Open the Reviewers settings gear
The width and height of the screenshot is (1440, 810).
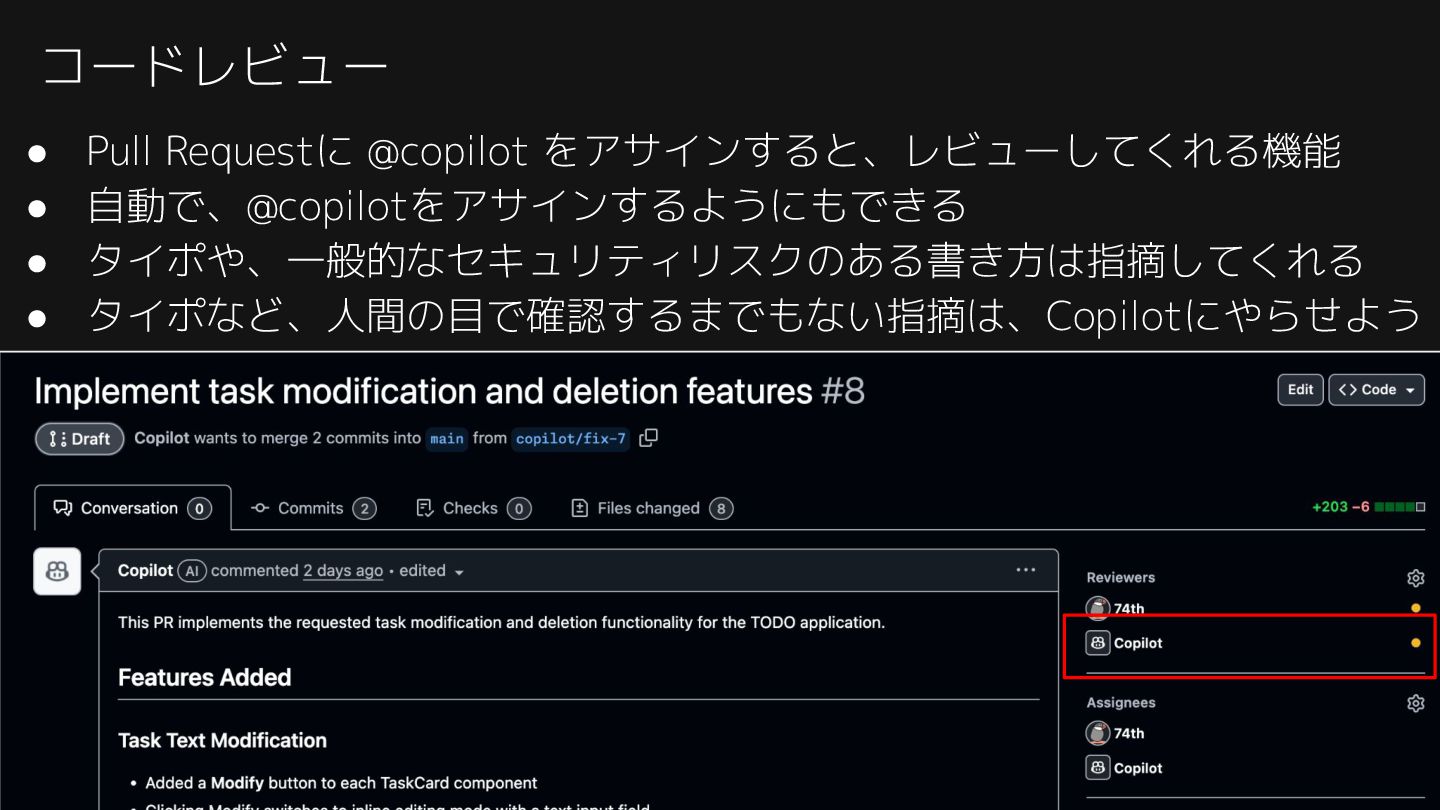[x=1415, y=578]
